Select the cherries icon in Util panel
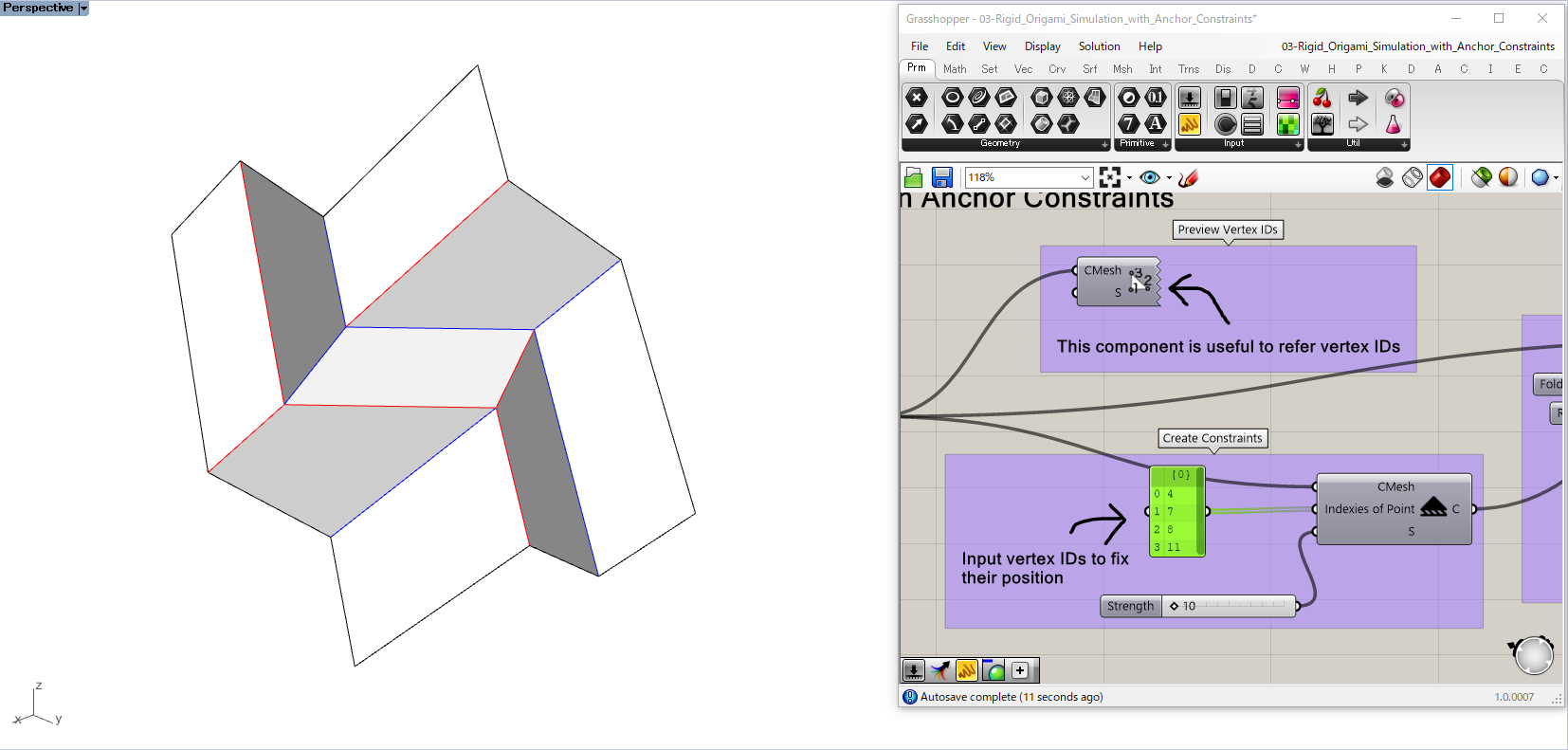The width and height of the screenshot is (1568, 750). [x=1322, y=97]
